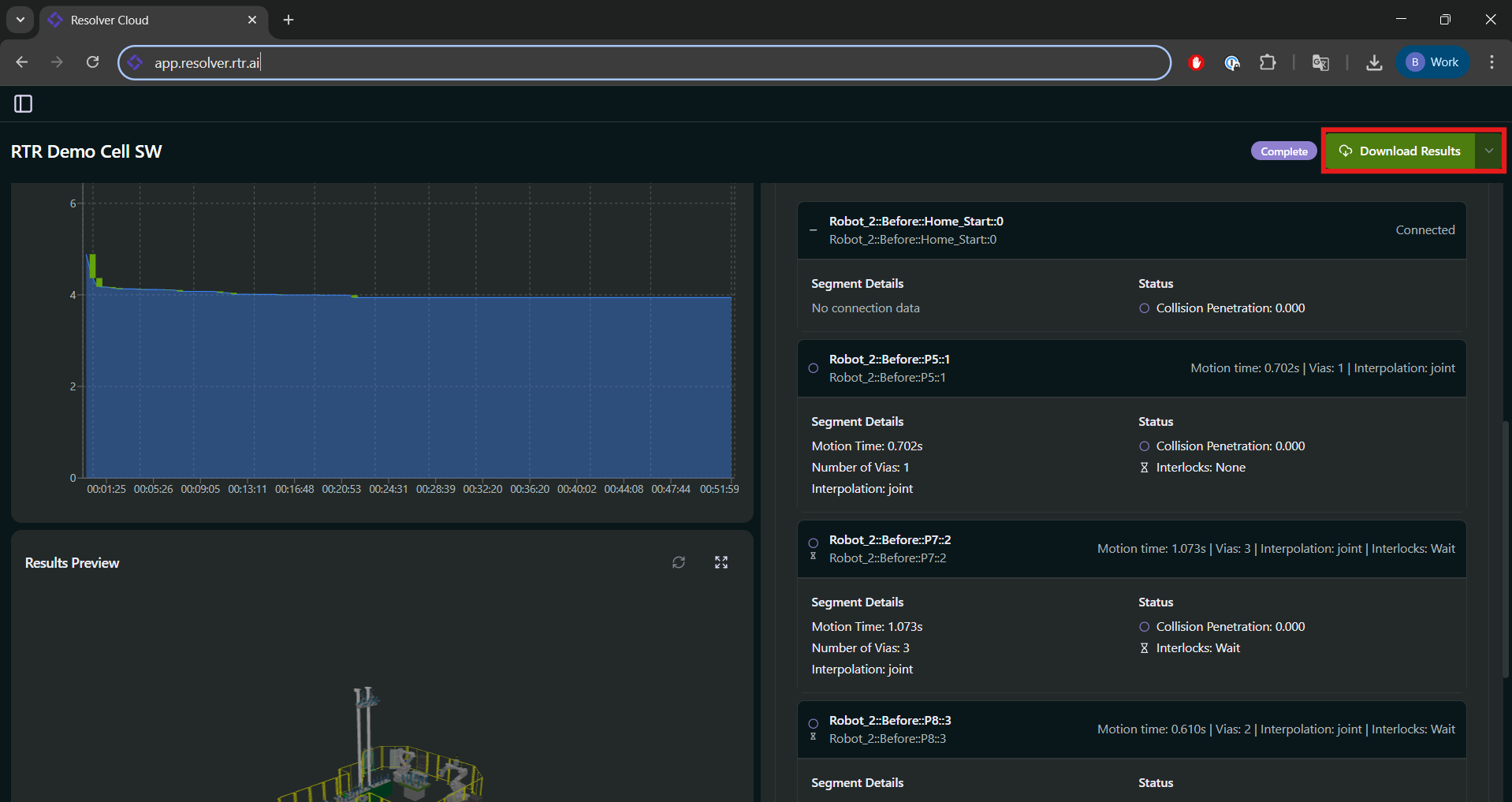Open the Work profile menu

(x=1433, y=62)
